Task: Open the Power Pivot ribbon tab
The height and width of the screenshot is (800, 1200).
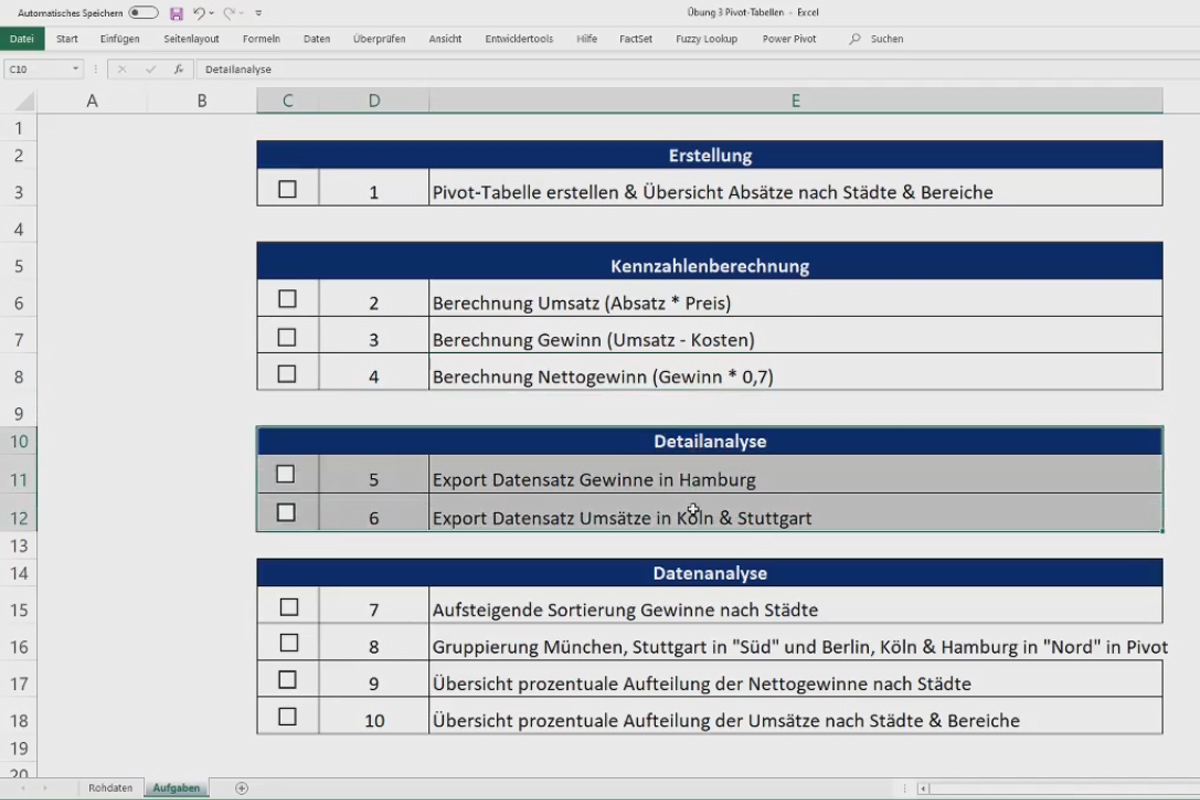Action: [789, 39]
